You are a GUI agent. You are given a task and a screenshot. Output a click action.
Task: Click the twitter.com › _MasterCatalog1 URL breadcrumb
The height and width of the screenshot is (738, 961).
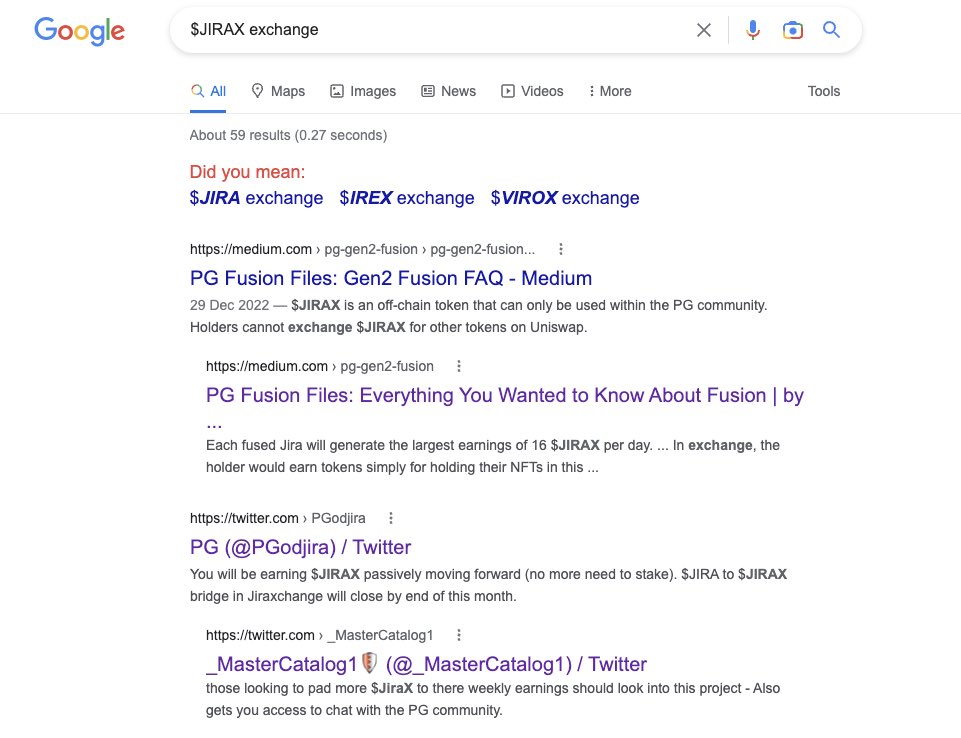click(x=319, y=636)
